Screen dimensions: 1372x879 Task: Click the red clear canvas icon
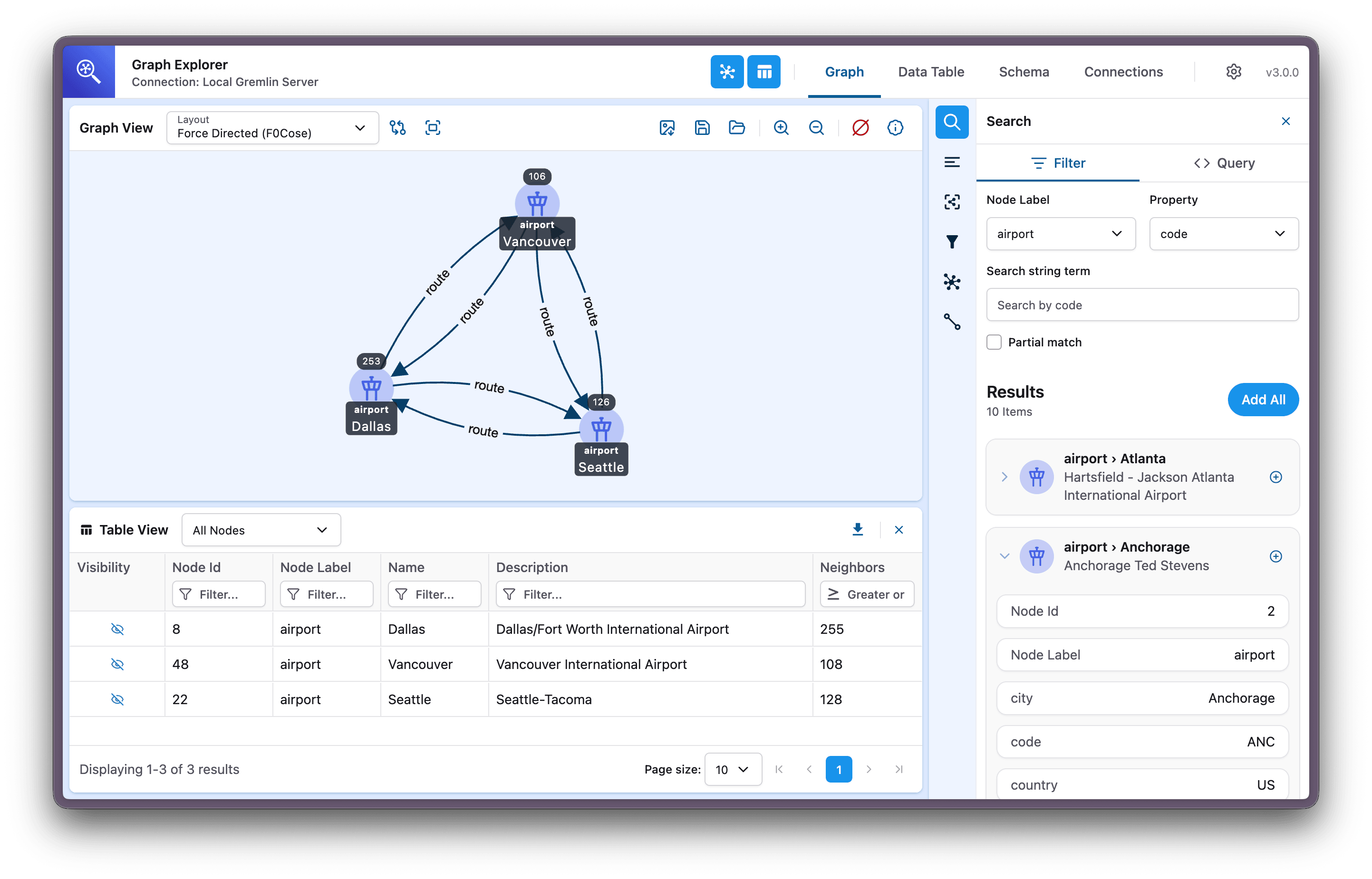click(860, 128)
